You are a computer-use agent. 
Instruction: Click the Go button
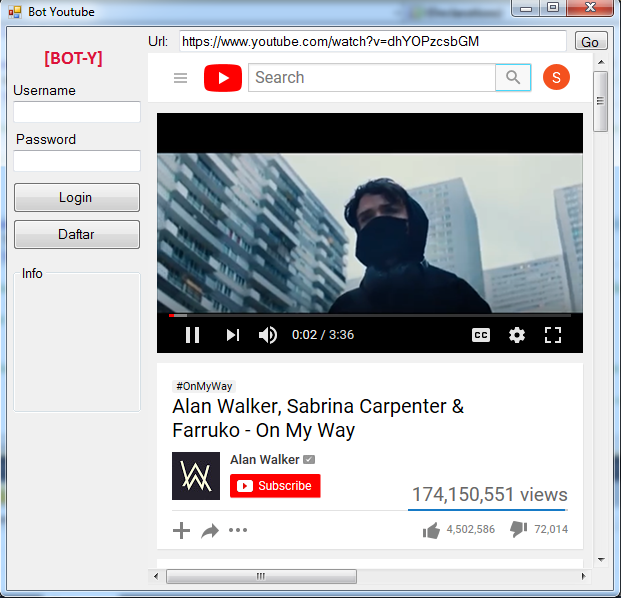(x=591, y=41)
